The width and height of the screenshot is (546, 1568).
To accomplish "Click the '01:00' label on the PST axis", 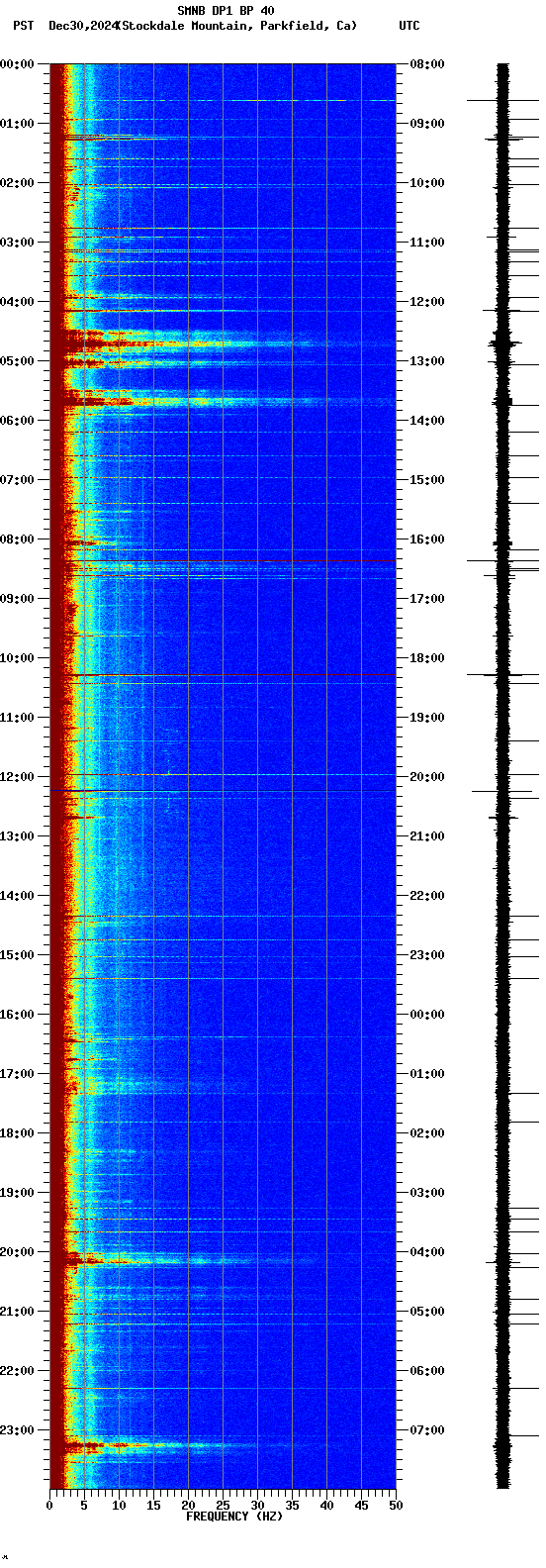I will (x=17, y=124).
